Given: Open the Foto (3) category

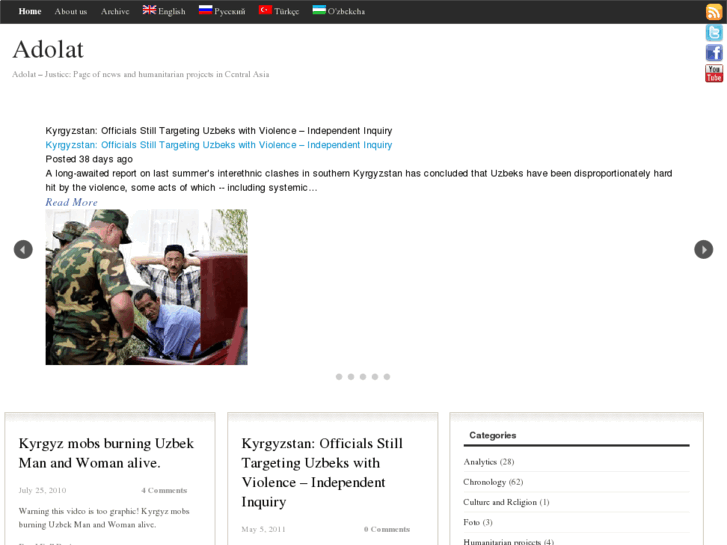Looking at the screenshot, I should click(478, 522).
